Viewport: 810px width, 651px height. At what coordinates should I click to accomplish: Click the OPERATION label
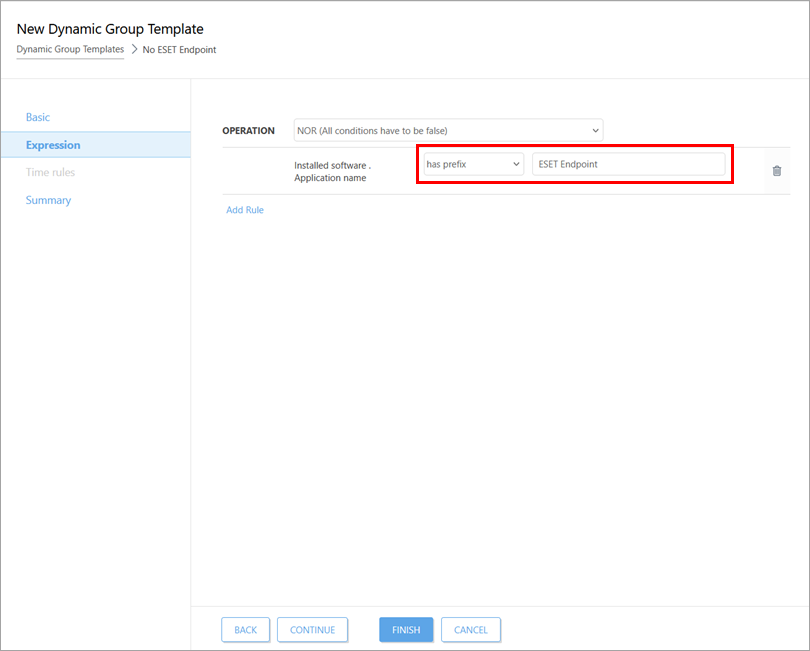point(248,131)
